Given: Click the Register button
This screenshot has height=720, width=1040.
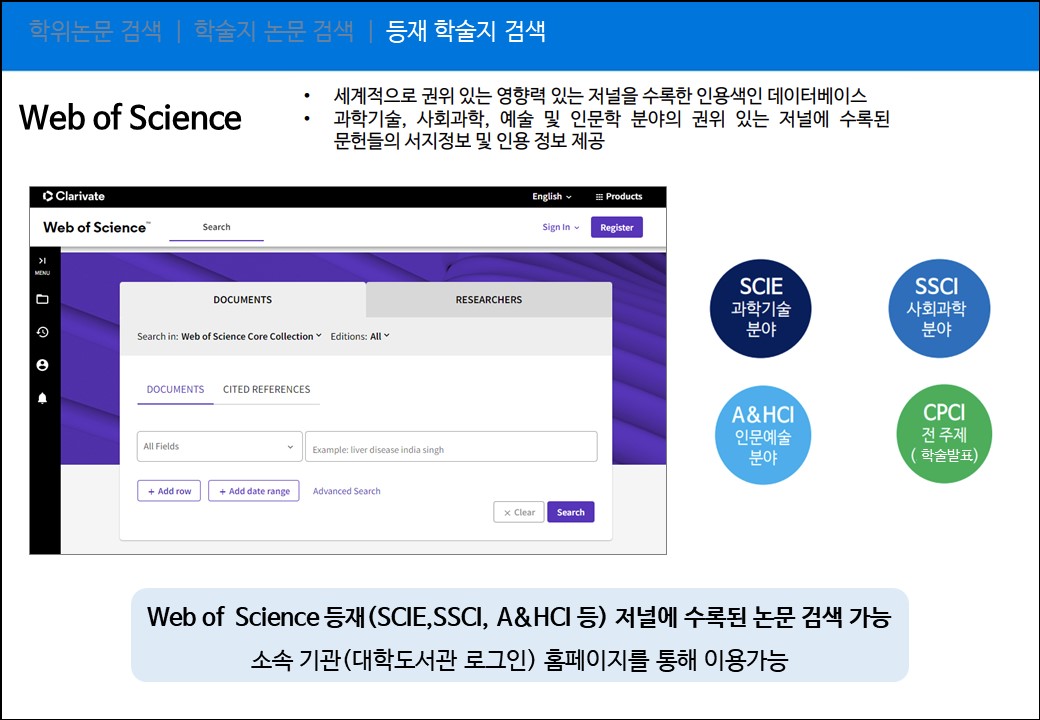Looking at the screenshot, I should 617,227.
